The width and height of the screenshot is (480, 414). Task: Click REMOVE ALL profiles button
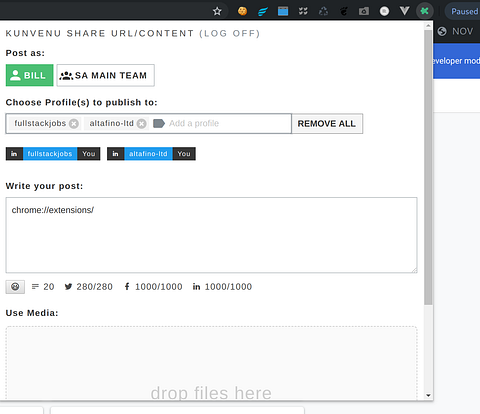(x=327, y=124)
